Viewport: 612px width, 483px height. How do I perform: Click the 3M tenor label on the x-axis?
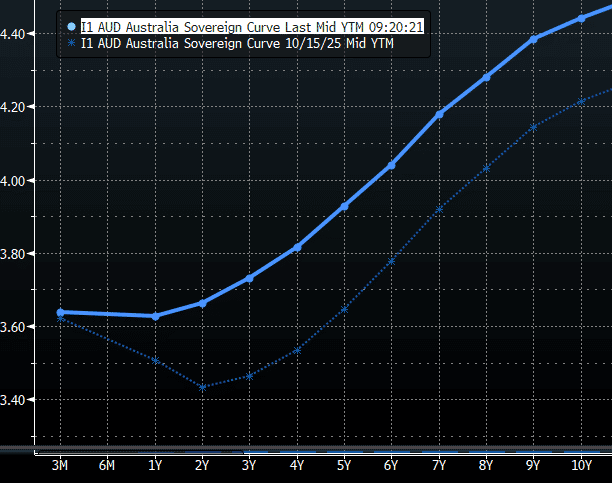pyautogui.click(x=60, y=465)
